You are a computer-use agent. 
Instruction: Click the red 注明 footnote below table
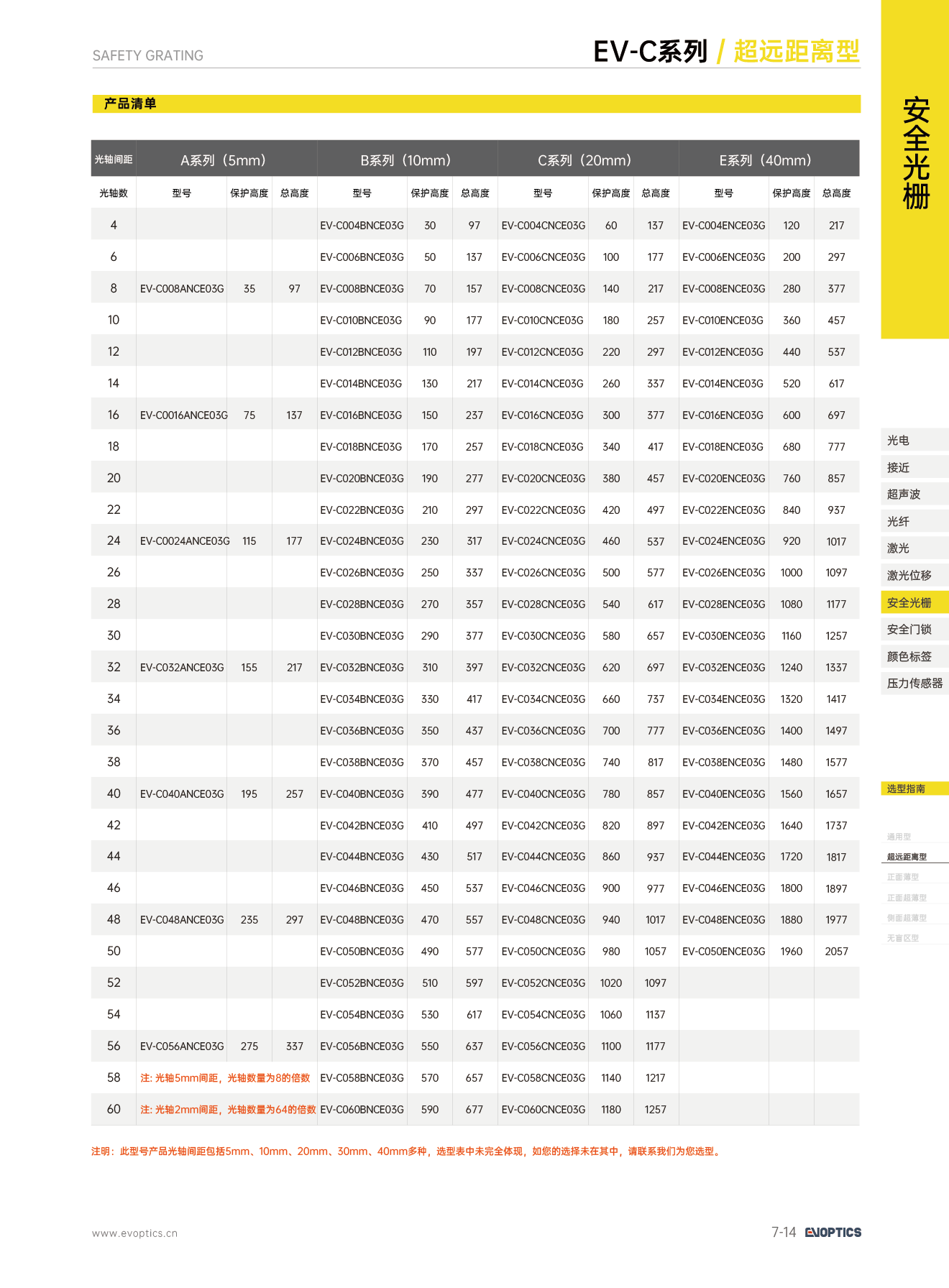[x=406, y=1151]
